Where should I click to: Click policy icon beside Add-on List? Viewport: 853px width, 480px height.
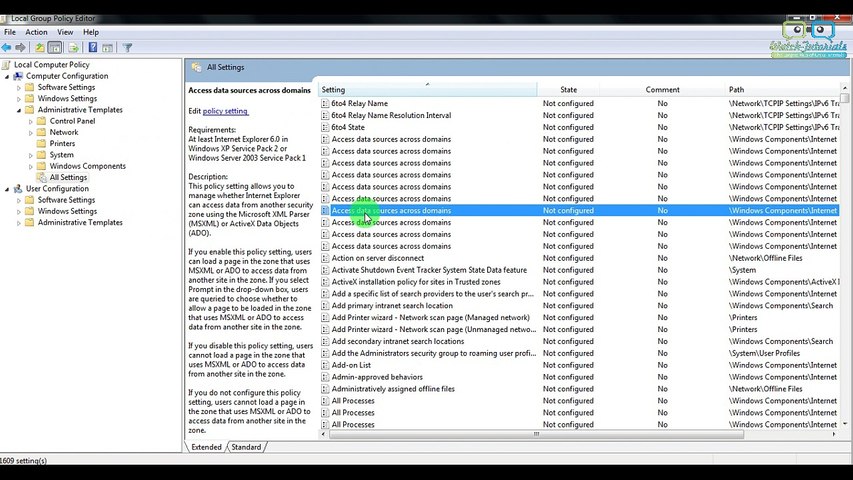pos(325,365)
